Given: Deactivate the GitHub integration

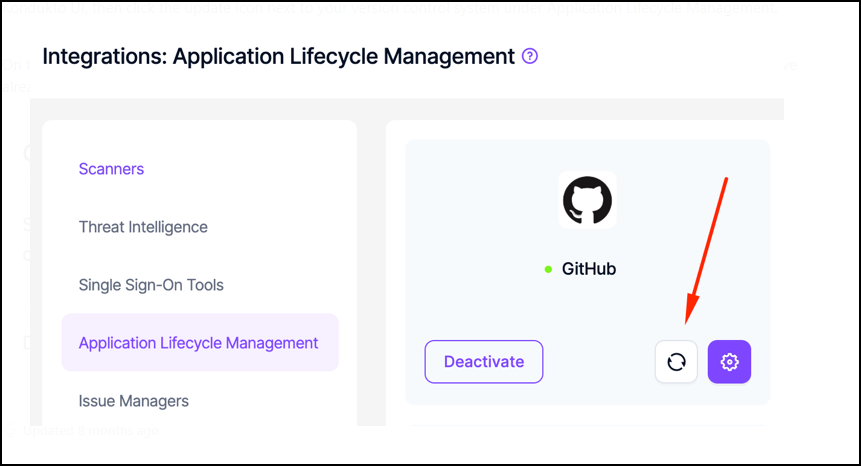Looking at the screenshot, I should pyautogui.click(x=484, y=362).
